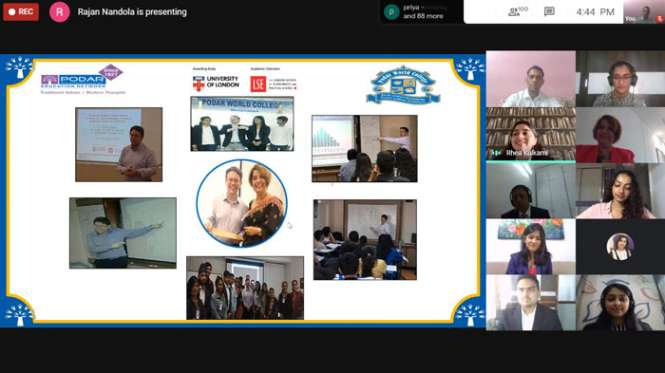Click the 4:44 PM clock display
Screen dimensions: 665x373
pyautogui.click(x=595, y=12)
